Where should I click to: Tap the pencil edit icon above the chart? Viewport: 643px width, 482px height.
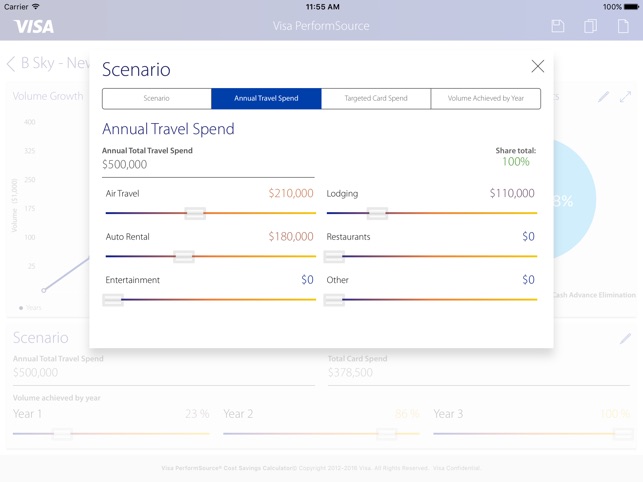click(603, 97)
